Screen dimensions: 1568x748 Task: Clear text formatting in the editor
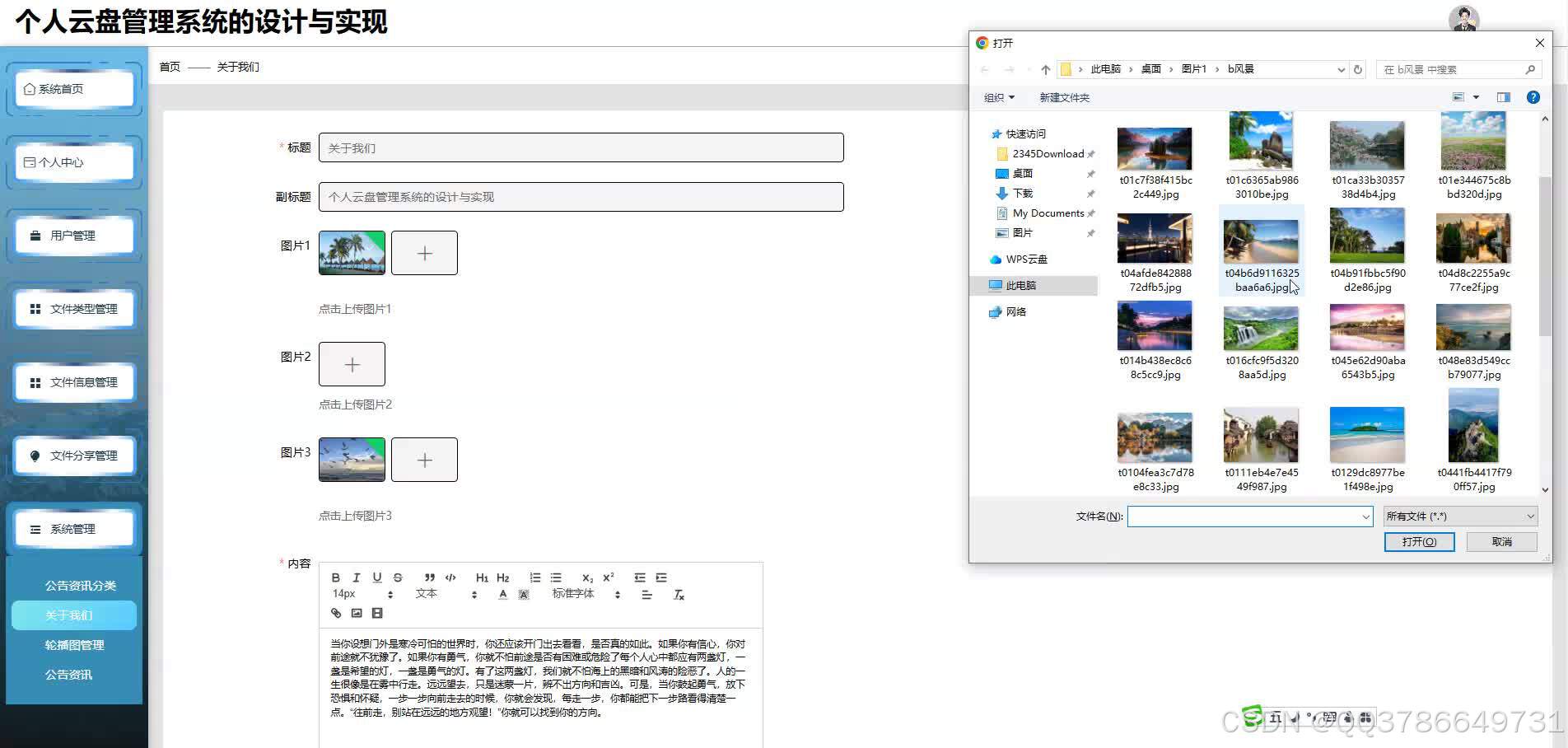point(679,595)
